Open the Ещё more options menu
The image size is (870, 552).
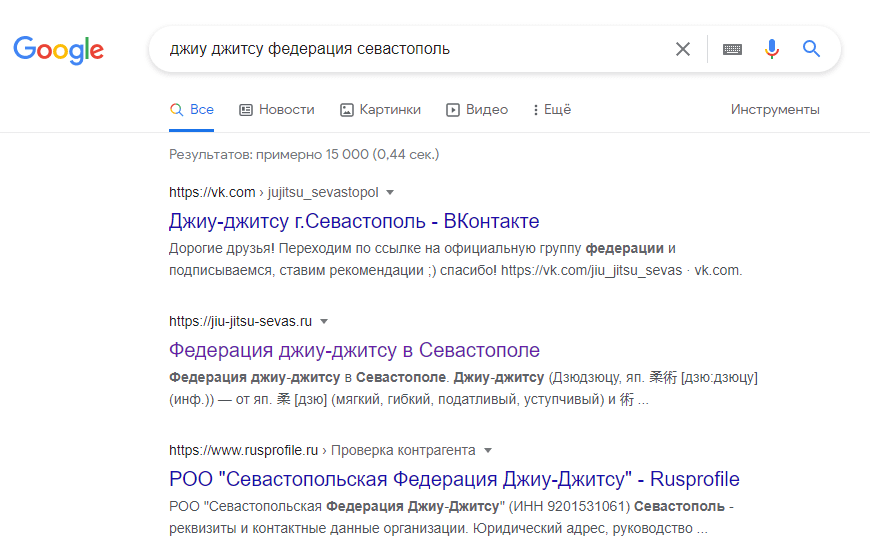(x=551, y=110)
